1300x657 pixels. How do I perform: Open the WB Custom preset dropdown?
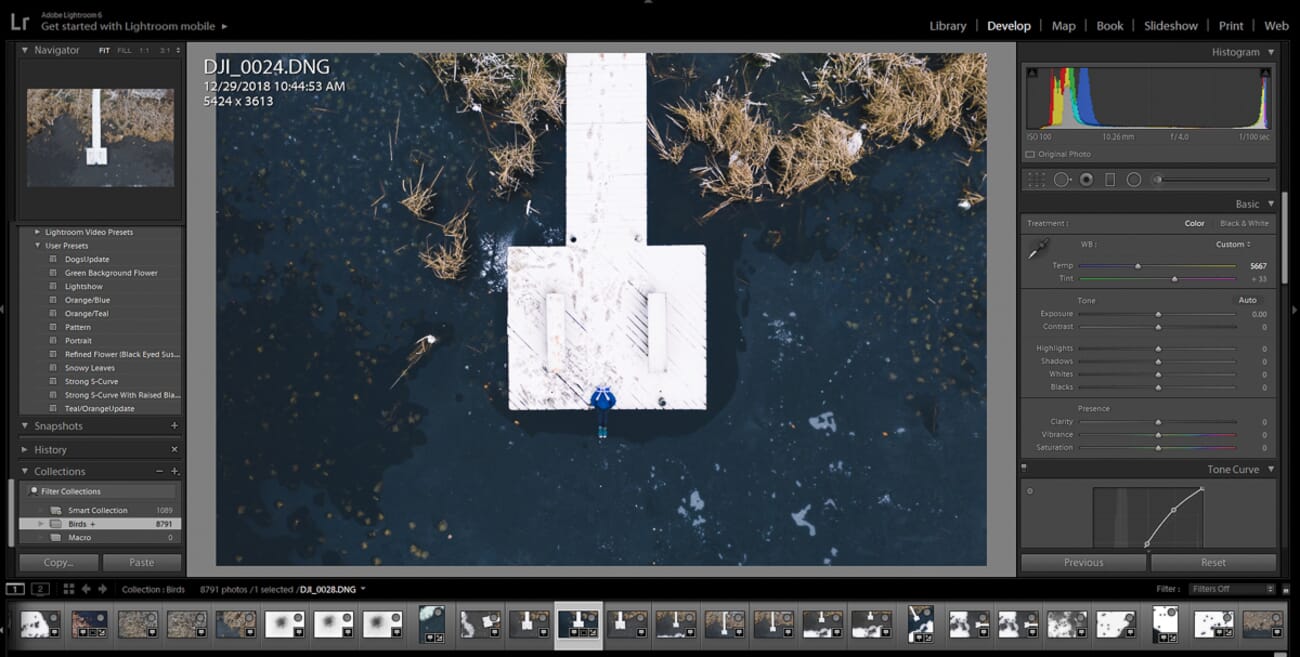click(x=1233, y=244)
